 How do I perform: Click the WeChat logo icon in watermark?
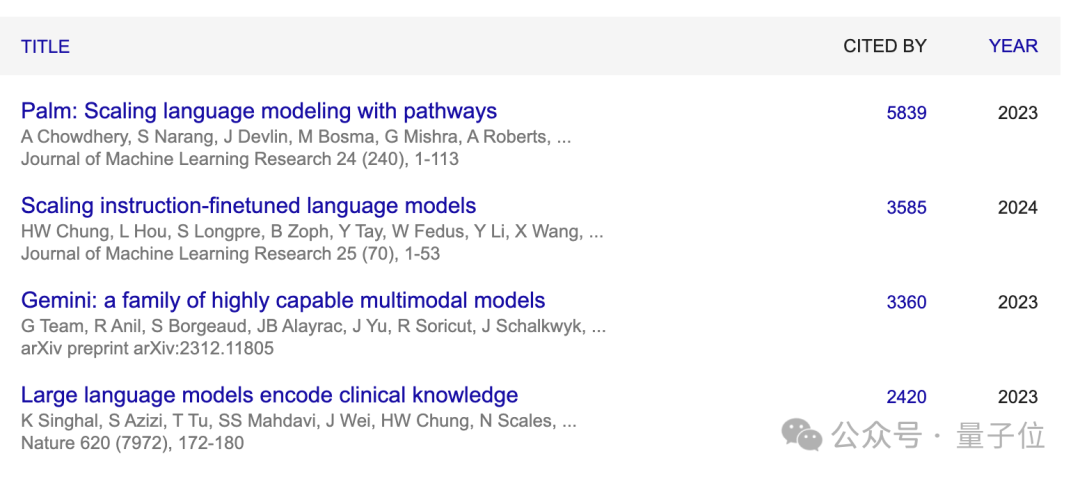click(x=802, y=435)
